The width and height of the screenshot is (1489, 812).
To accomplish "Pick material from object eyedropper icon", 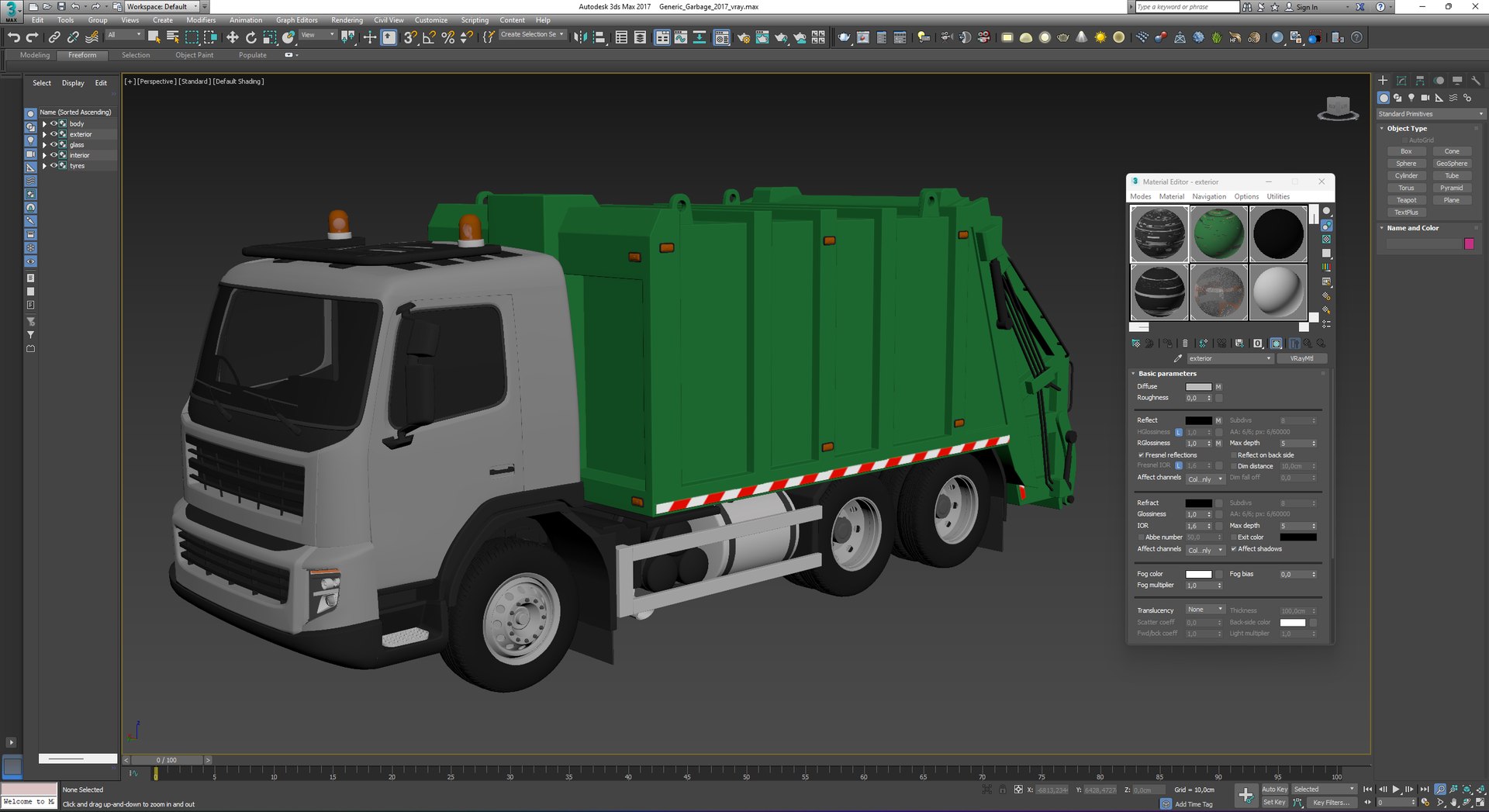I will (1178, 358).
